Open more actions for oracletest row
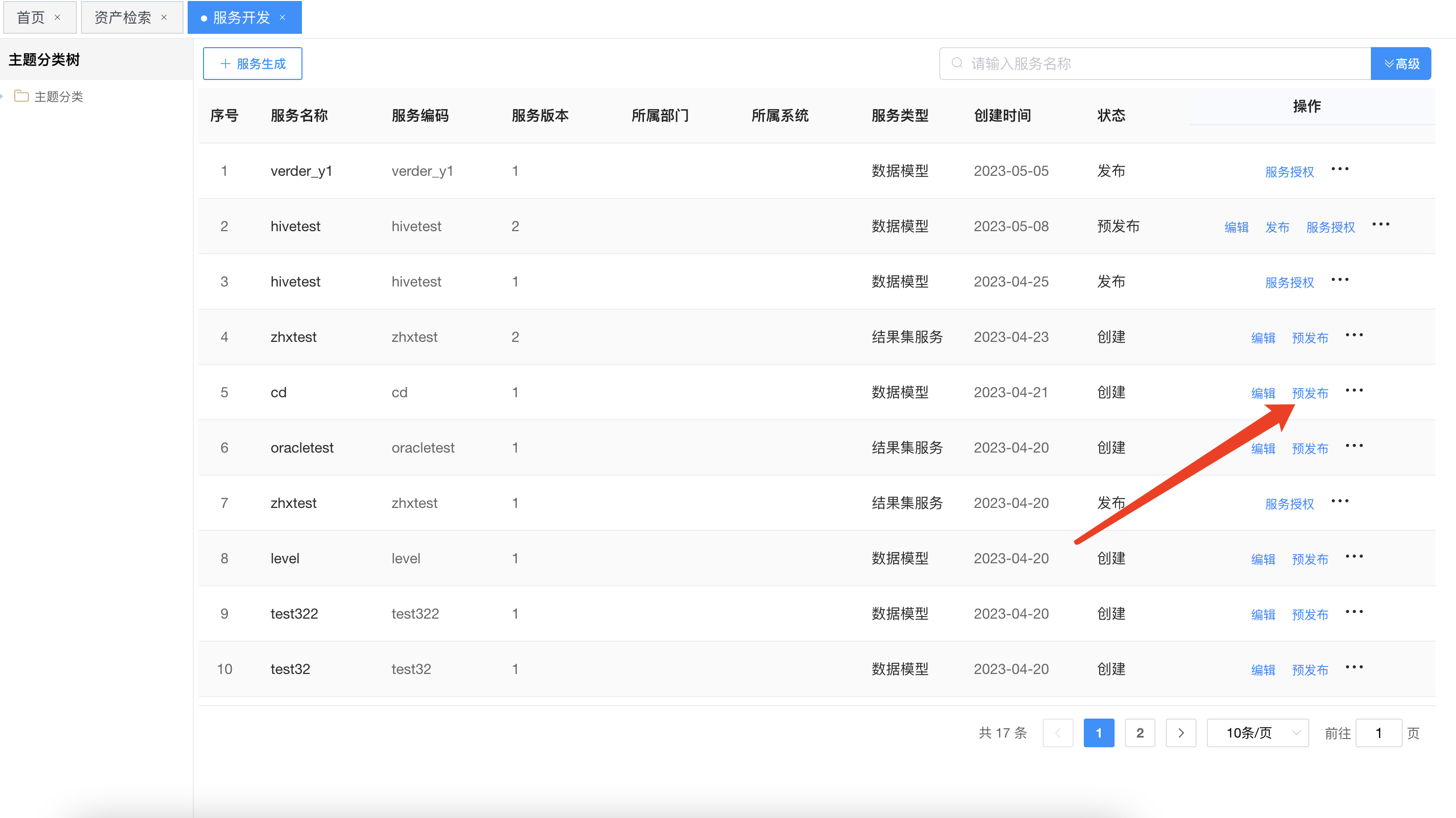This screenshot has height=818, width=1456. point(1354,446)
